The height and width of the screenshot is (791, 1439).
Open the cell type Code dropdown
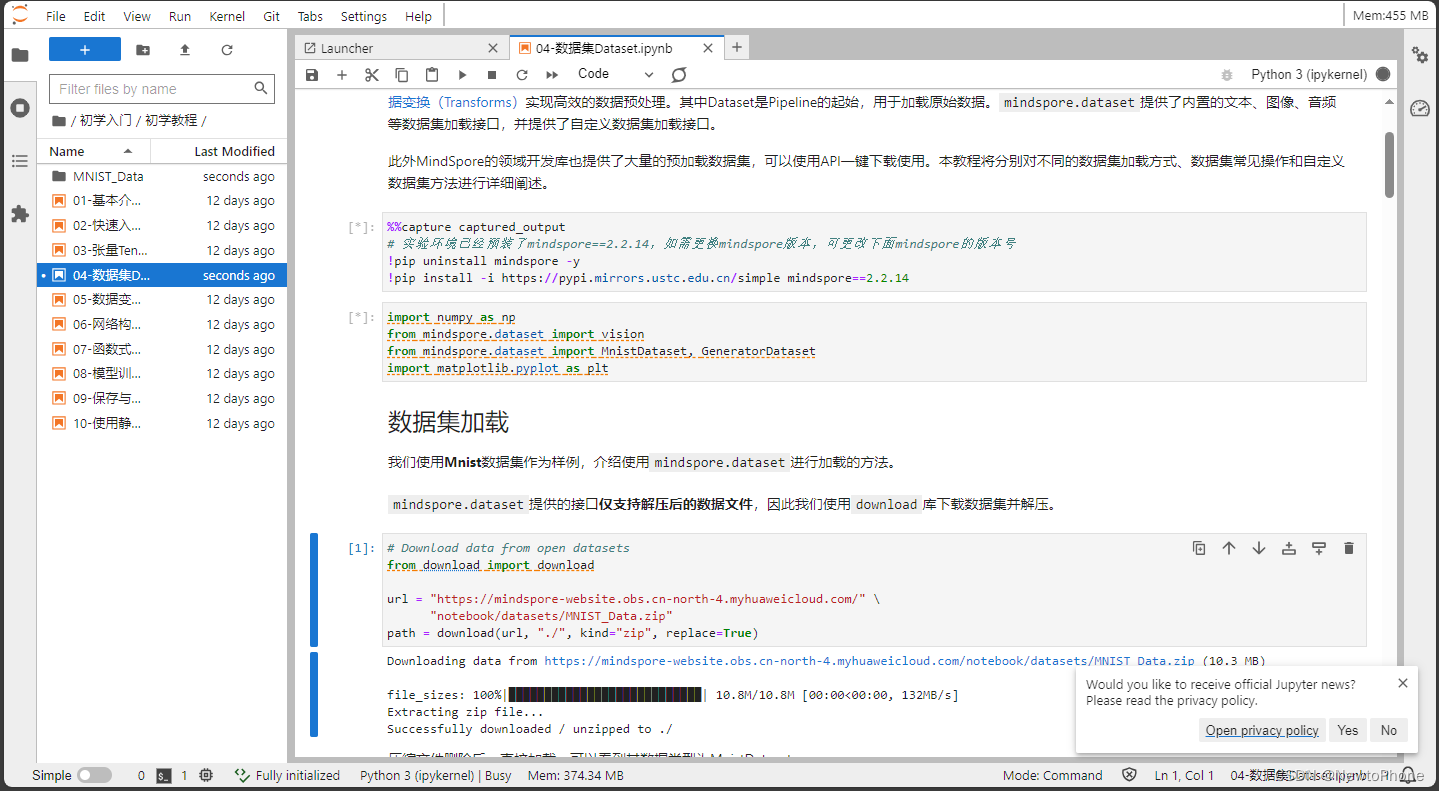(x=615, y=74)
